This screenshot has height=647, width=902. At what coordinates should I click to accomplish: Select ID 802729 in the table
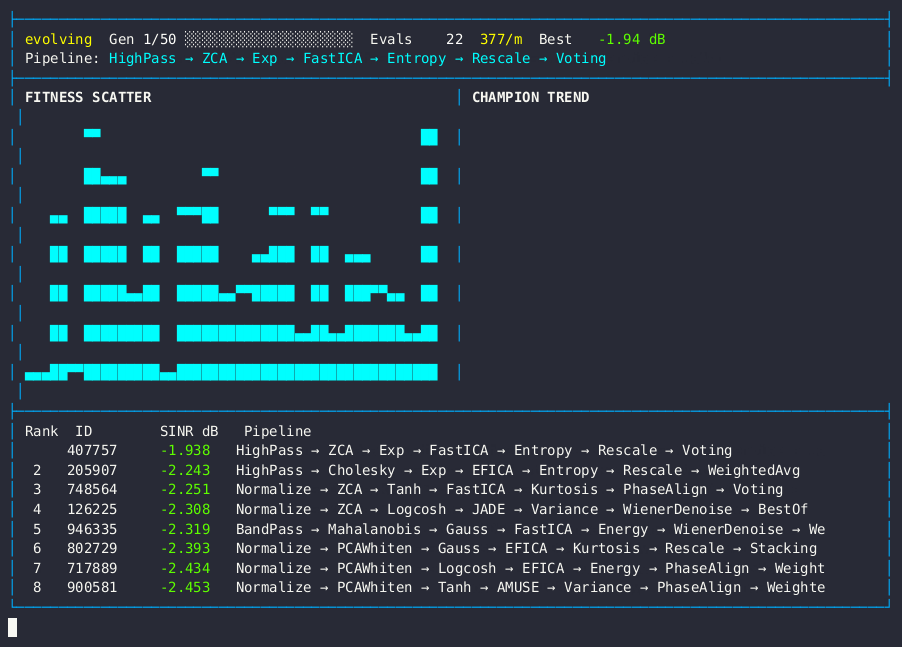pyautogui.click(x=92, y=549)
